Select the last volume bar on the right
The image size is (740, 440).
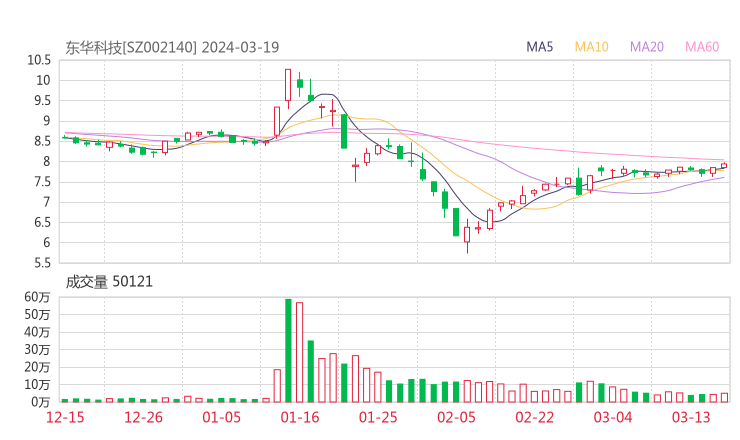pyautogui.click(x=724, y=398)
